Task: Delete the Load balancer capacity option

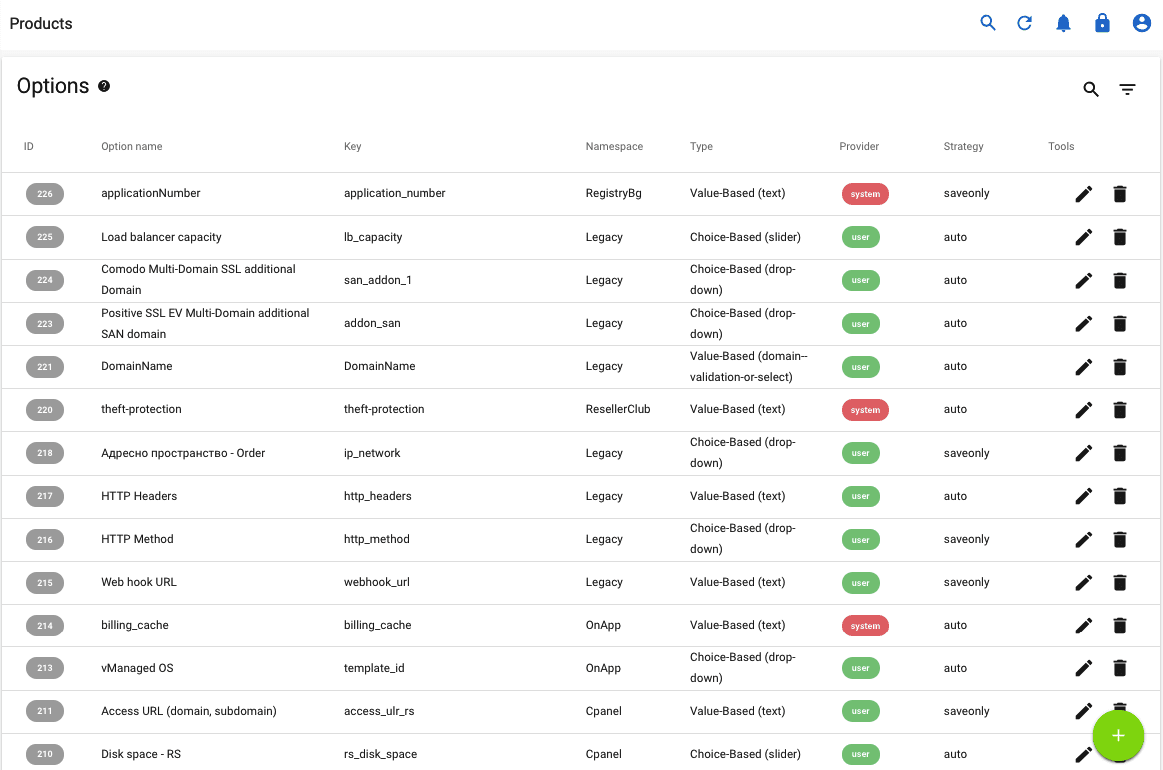Action: 1120,237
